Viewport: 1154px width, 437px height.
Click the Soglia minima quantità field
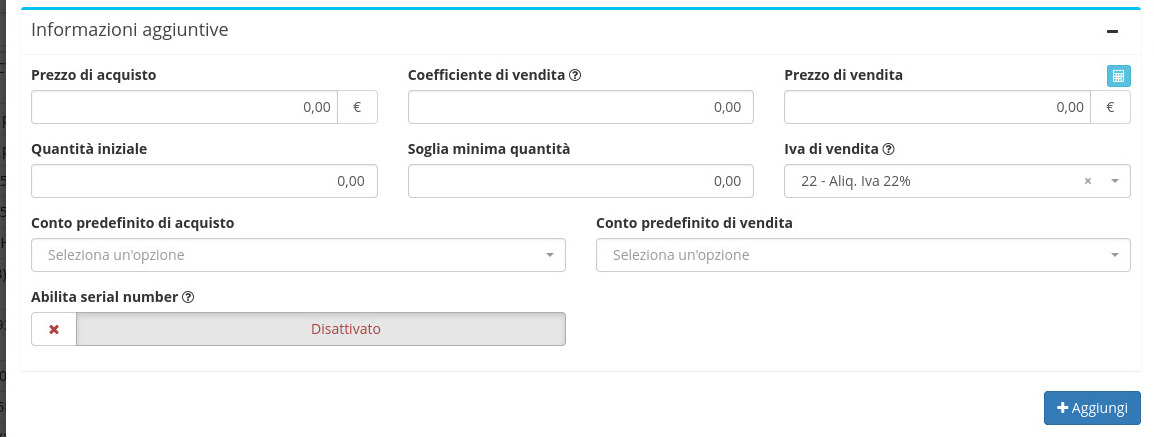click(580, 181)
